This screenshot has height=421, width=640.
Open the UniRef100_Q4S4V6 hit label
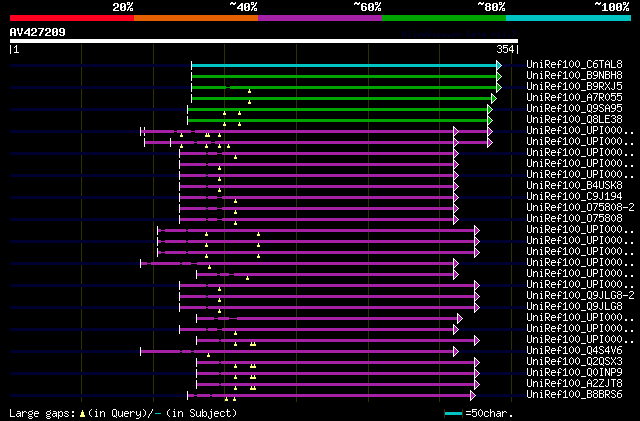point(574,350)
